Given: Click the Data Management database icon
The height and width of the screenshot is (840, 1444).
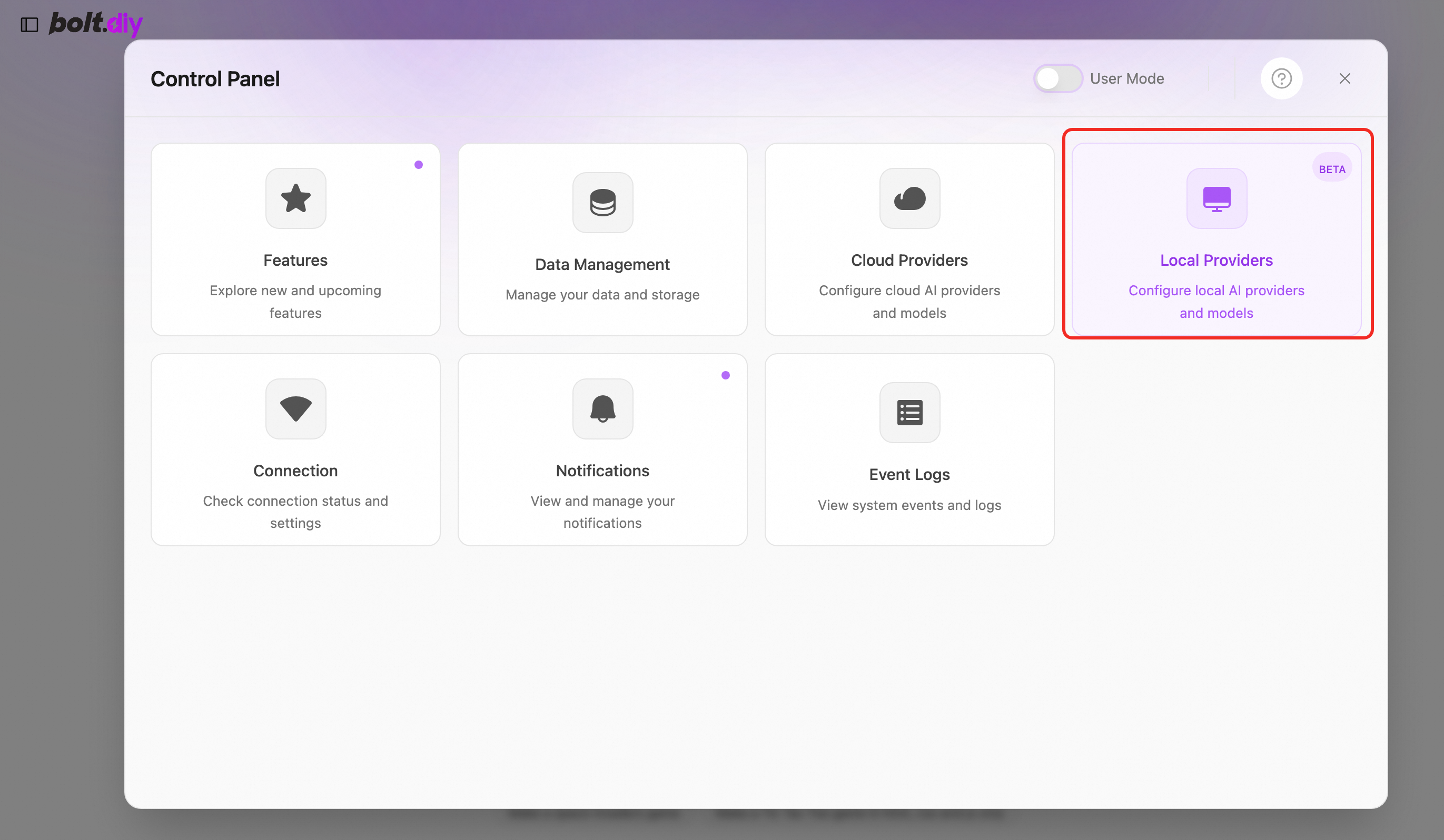Looking at the screenshot, I should pyautogui.click(x=602, y=203).
